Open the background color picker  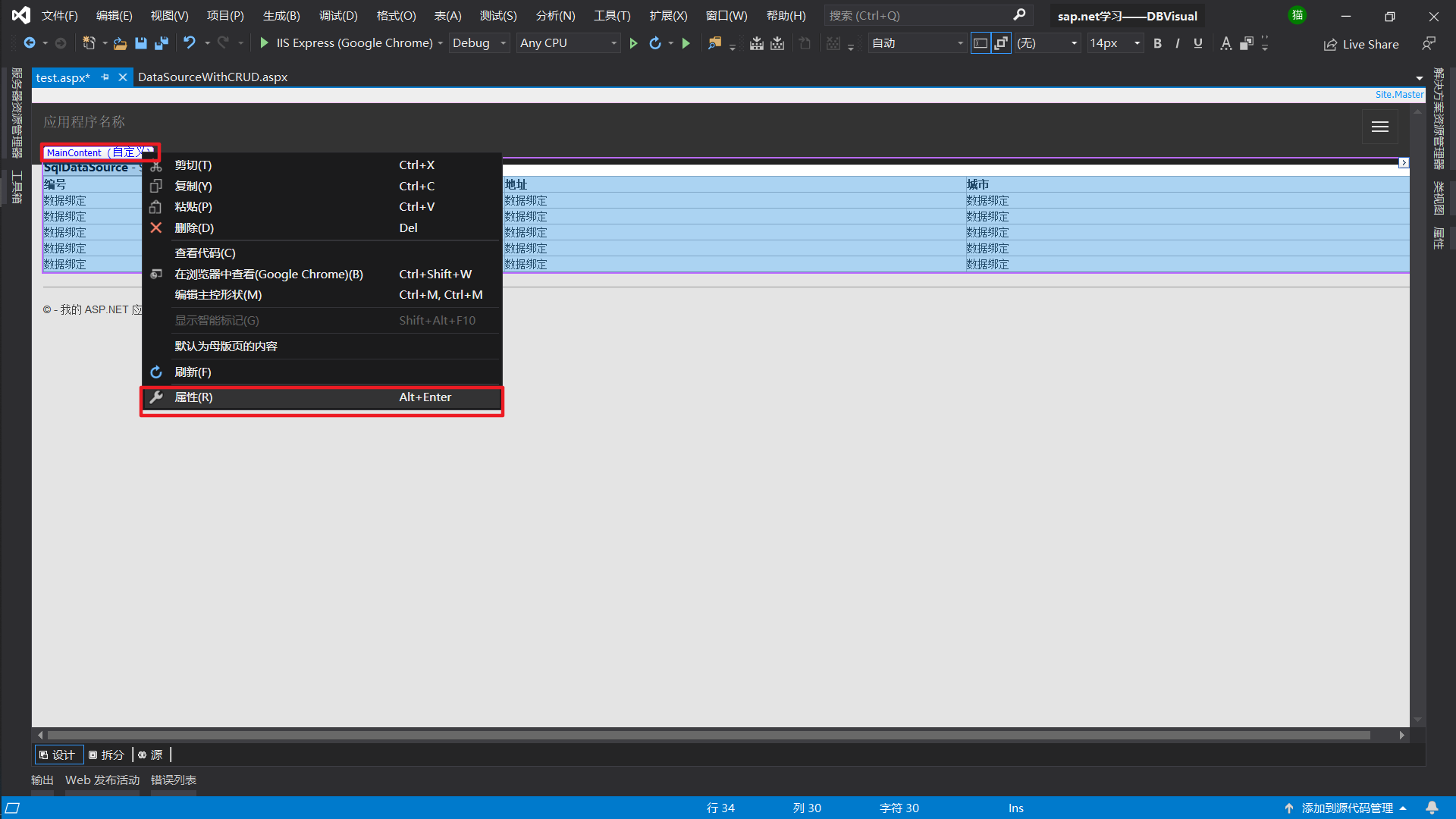[1246, 43]
